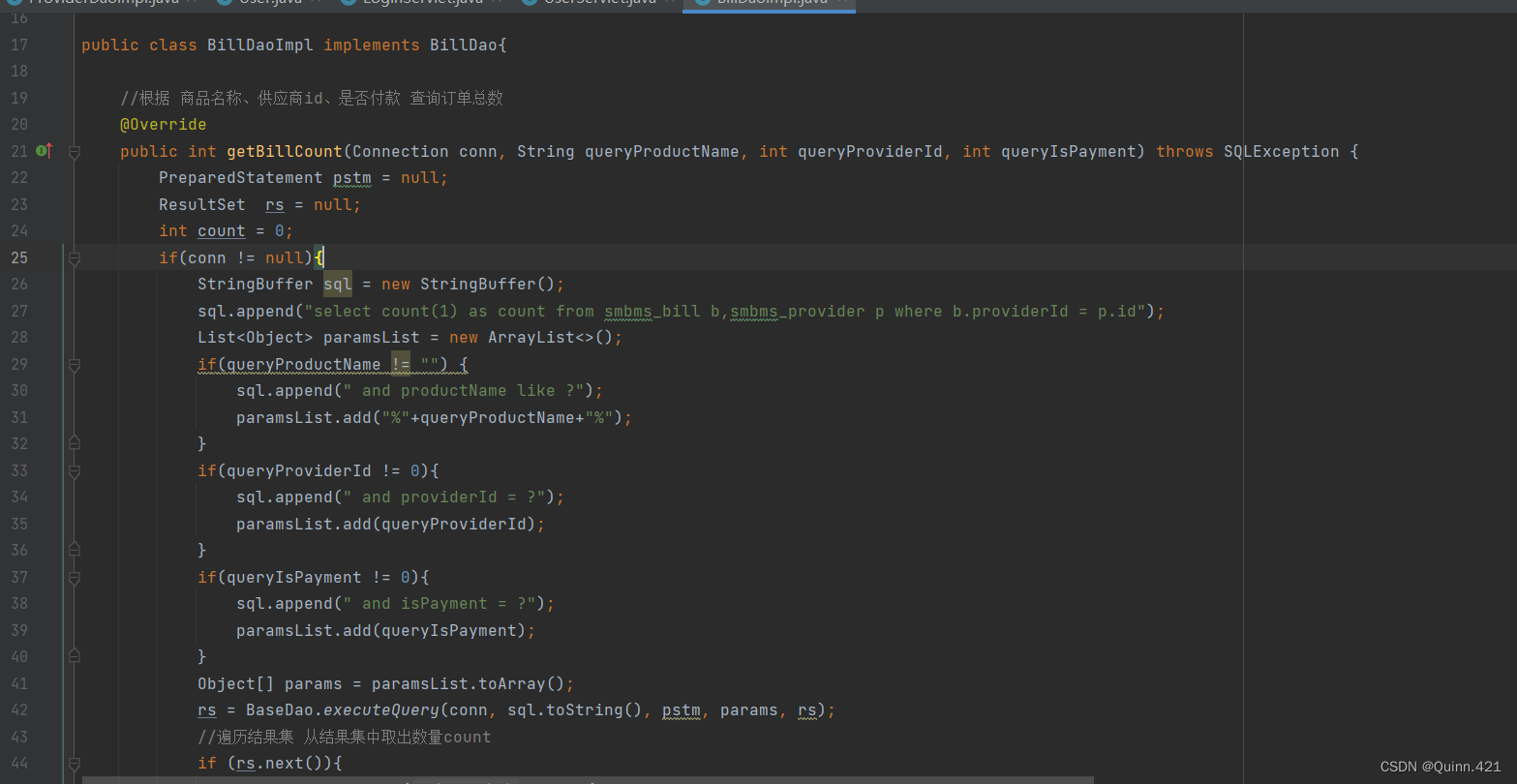
Task: Click line number 42 in the gutter
Action: tap(19, 710)
